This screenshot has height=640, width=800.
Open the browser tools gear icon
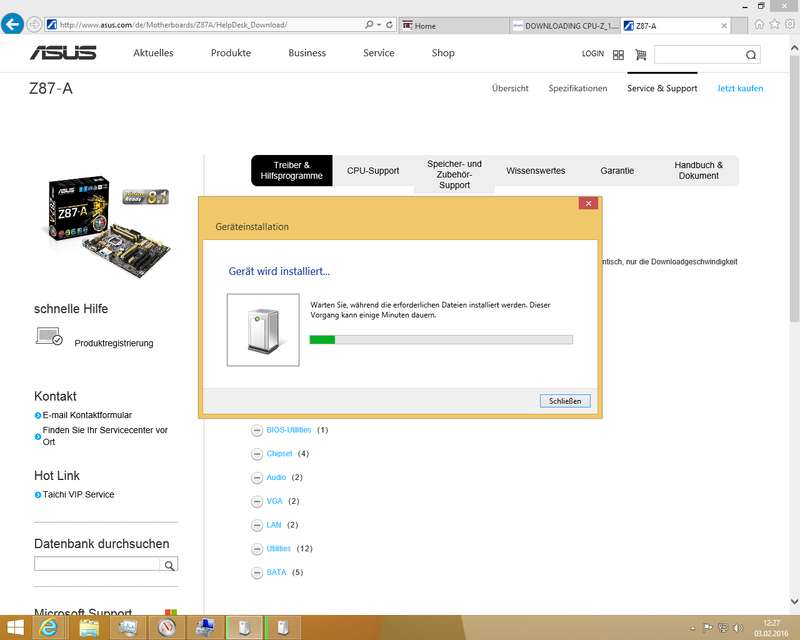(x=790, y=24)
